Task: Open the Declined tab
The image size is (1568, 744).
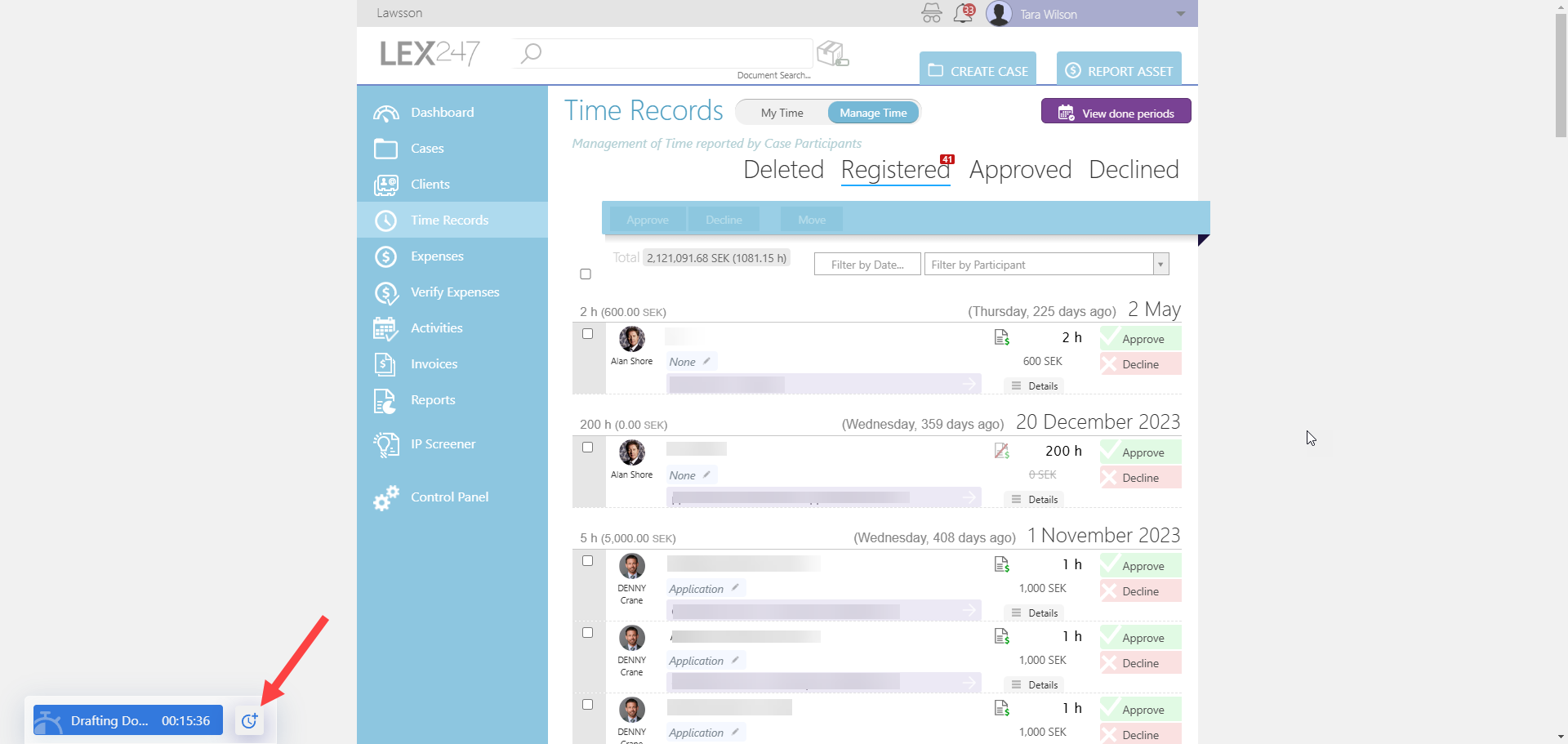Action: (x=1134, y=170)
